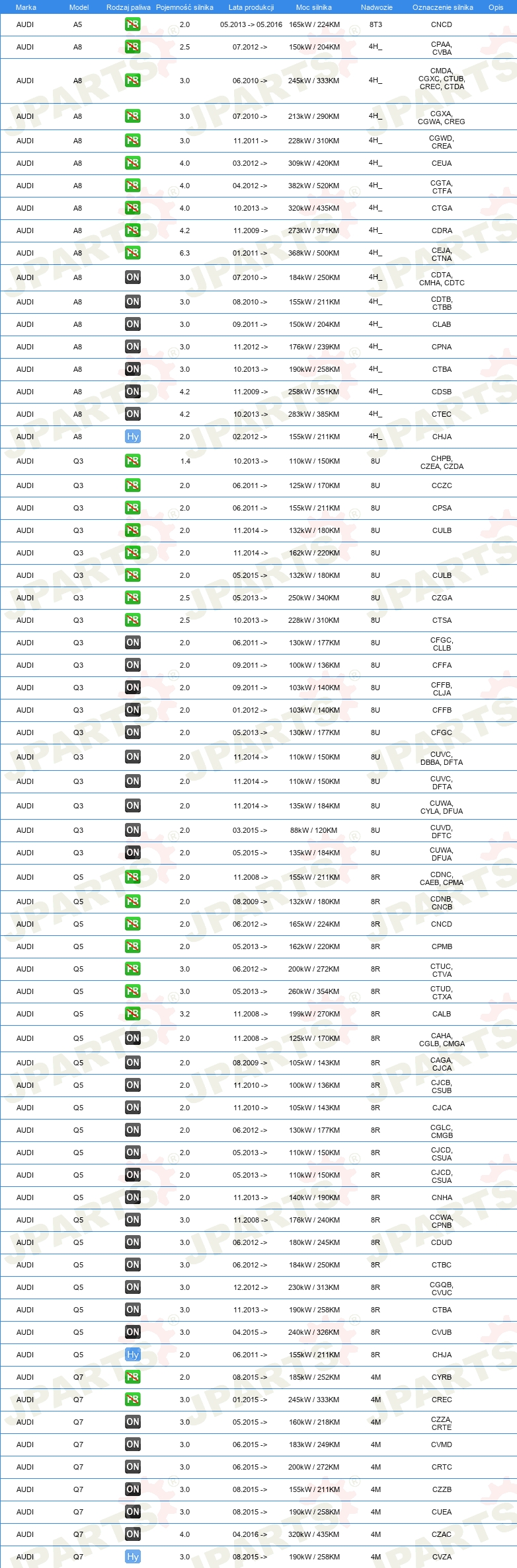Select the power cell '88kW / 120KM'
The image size is (517, 1568).
(x=314, y=830)
